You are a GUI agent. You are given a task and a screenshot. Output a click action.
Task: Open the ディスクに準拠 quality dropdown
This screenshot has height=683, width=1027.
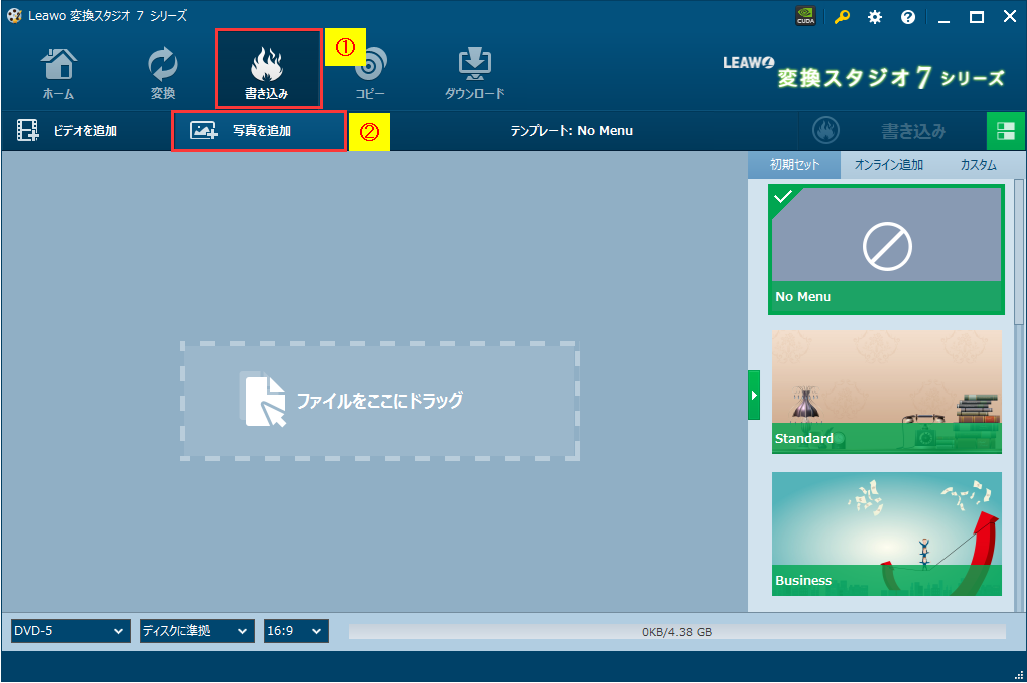pyautogui.click(x=196, y=631)
